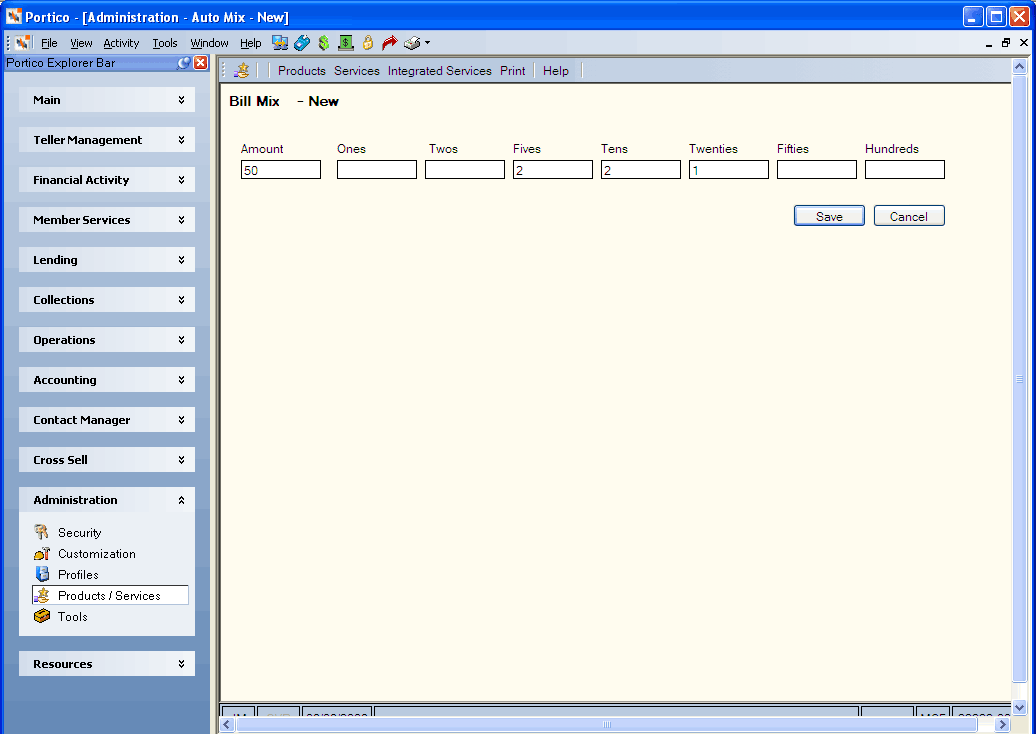Open the printer icon dropdown arrow
This screenshot has height=734, width=1036.
click(427, 43)
